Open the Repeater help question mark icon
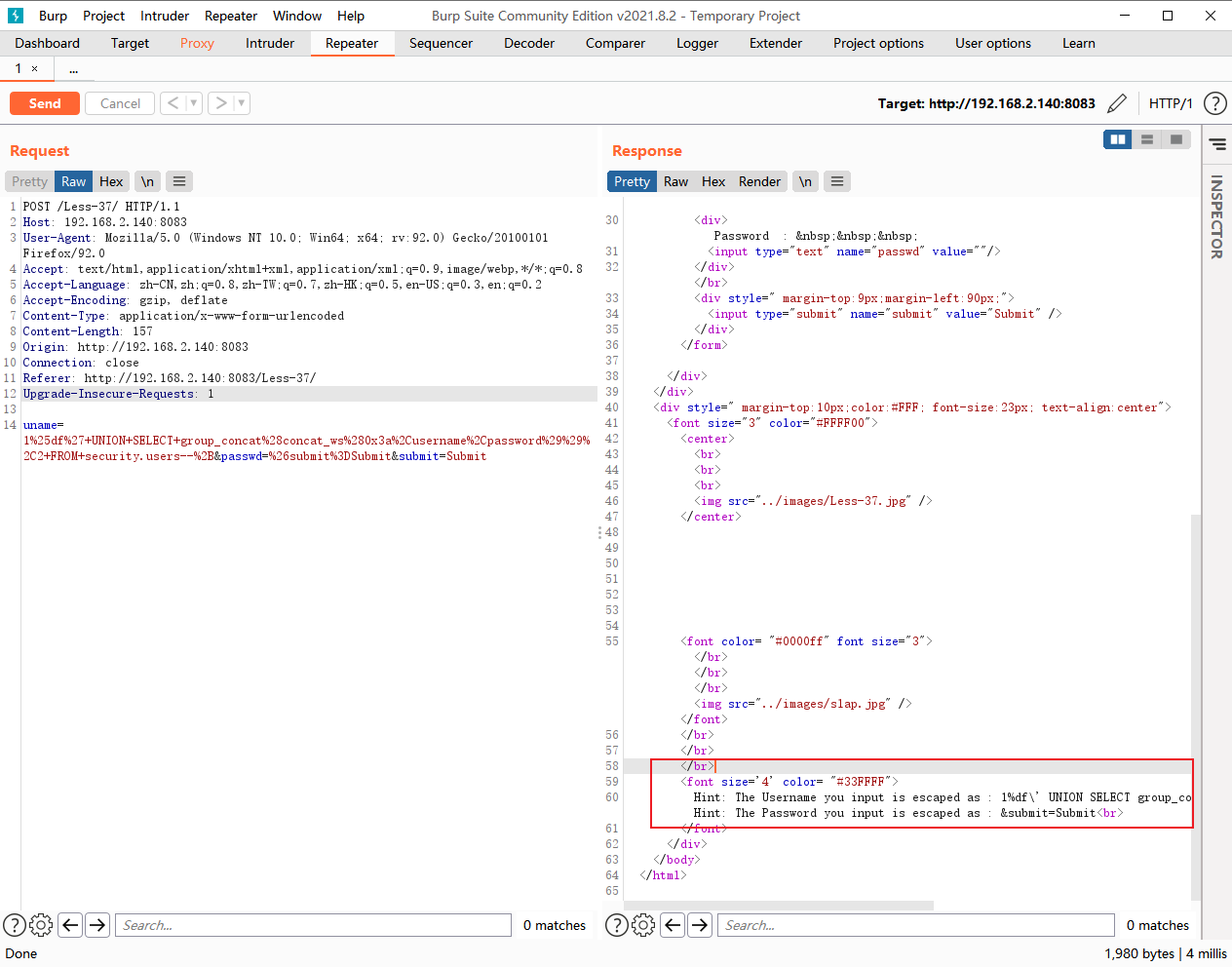1232x967 pixels. pos(1215,103)
